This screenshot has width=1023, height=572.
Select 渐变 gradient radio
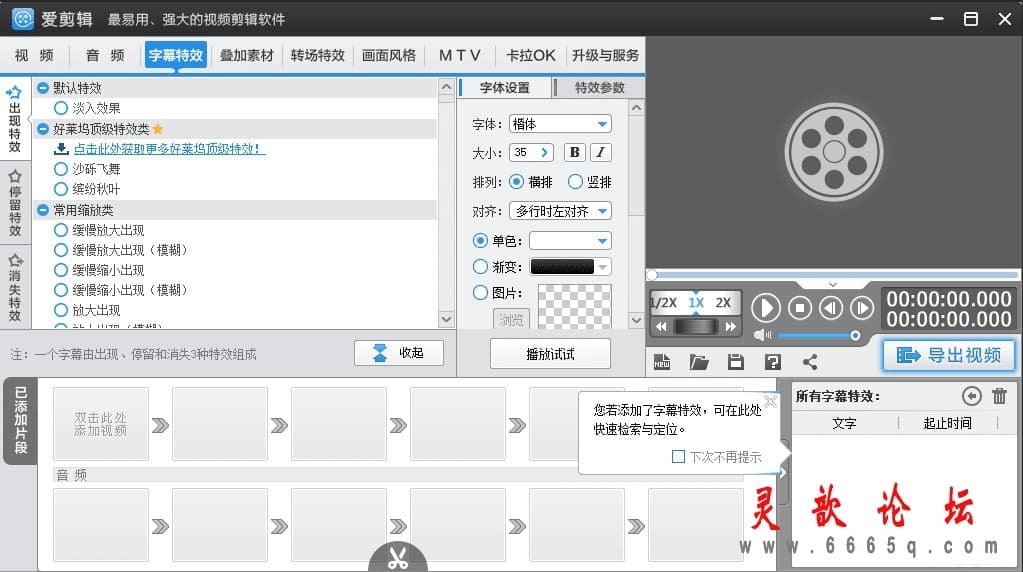[480, 267]
